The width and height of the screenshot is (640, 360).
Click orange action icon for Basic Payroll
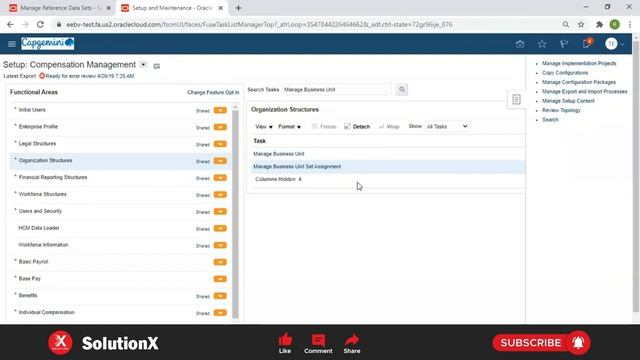point(220,262)
